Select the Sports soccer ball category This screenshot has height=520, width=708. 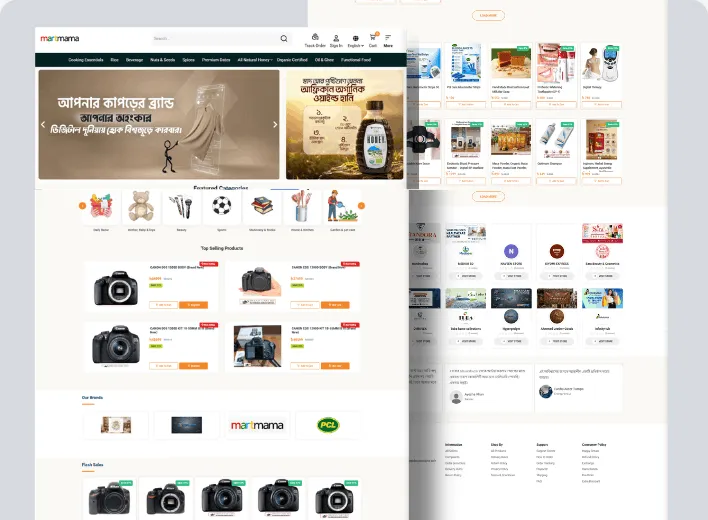tap(222, 206)
